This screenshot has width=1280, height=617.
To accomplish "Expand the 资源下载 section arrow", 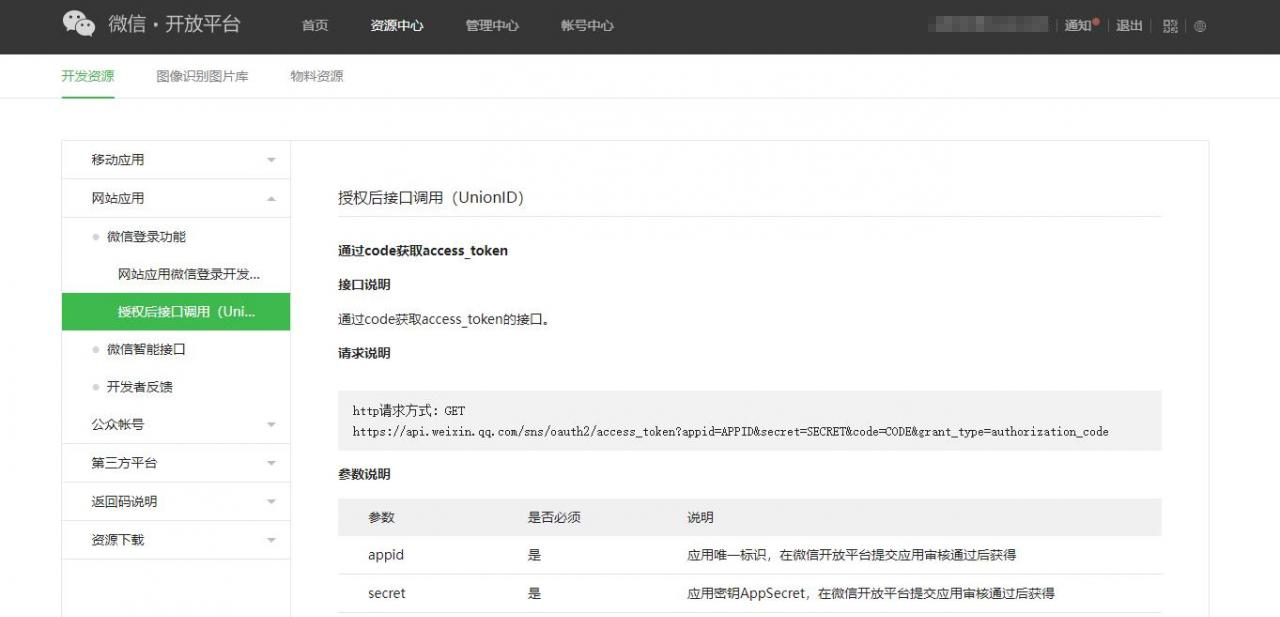I will pos(271,540).
